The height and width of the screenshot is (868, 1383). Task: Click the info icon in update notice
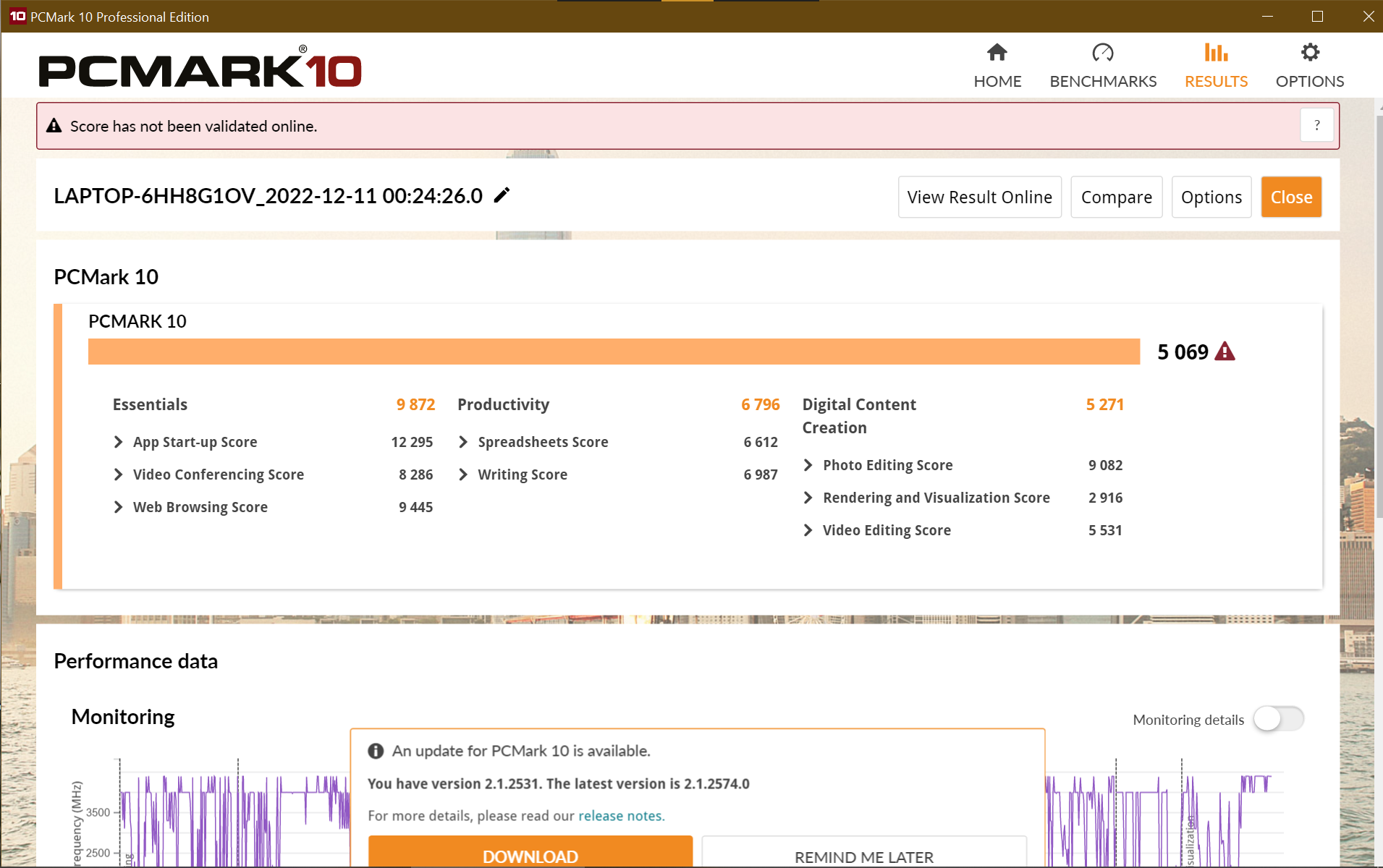click(x=376, y=751)
